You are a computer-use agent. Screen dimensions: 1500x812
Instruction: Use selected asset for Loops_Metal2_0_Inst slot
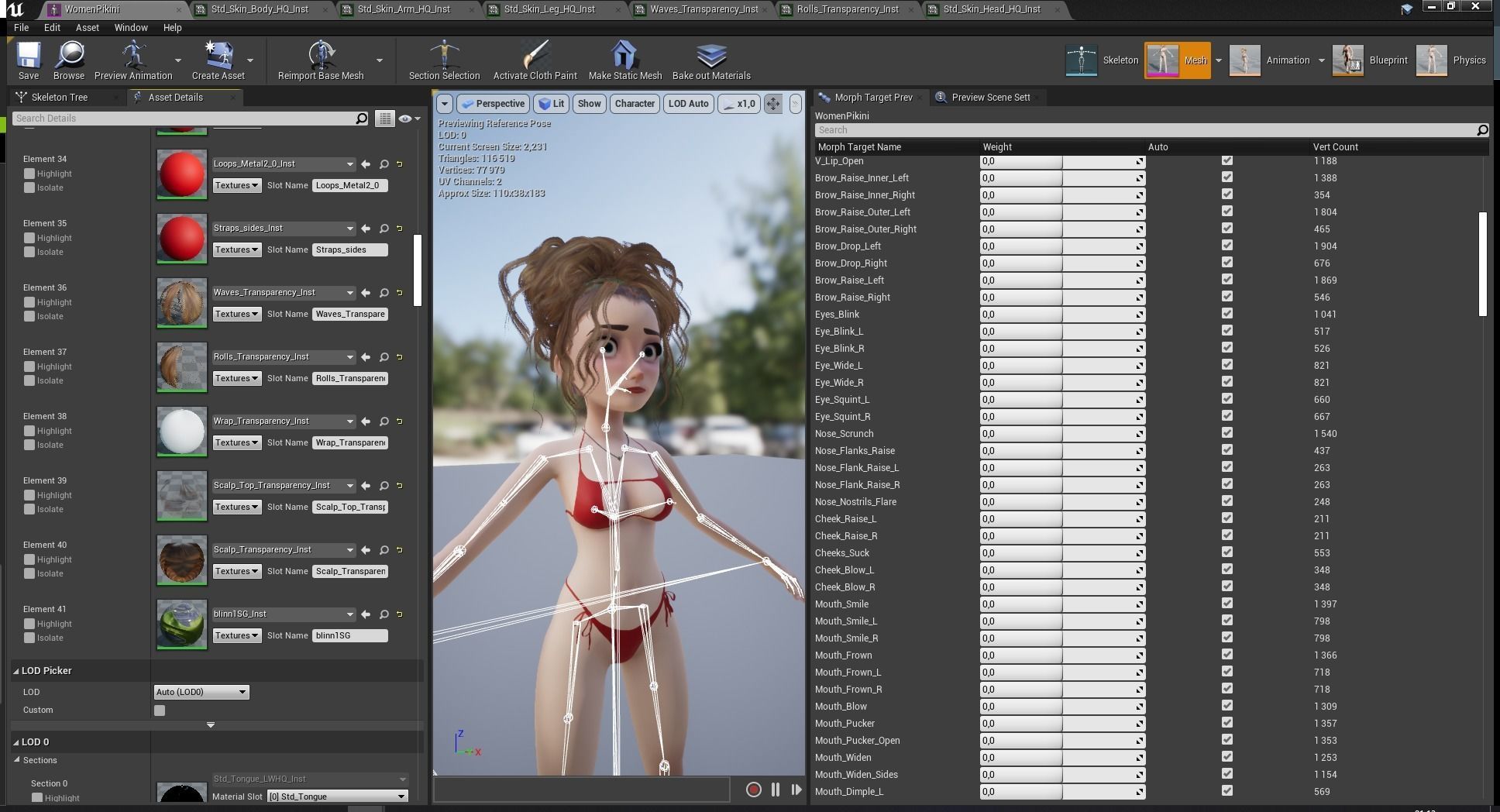point(366,164)
